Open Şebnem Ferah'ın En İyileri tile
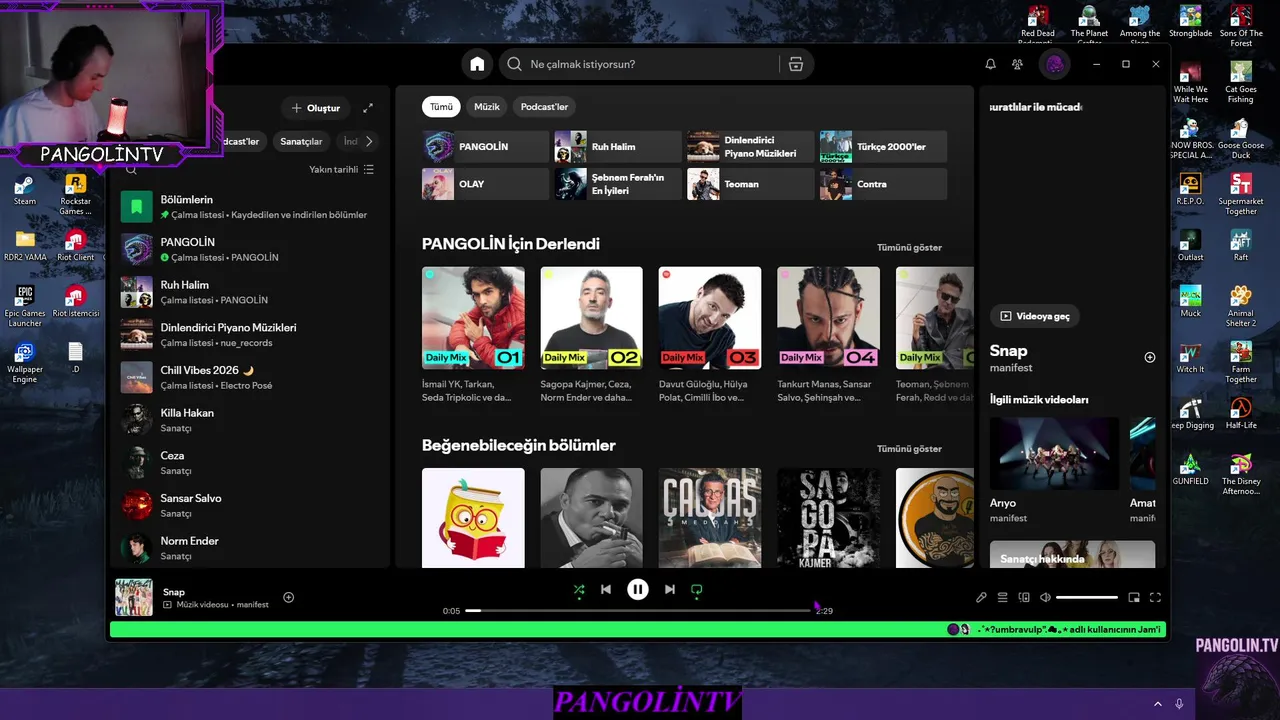This screenshot has height=720, width=1280. tap(618, 184)
